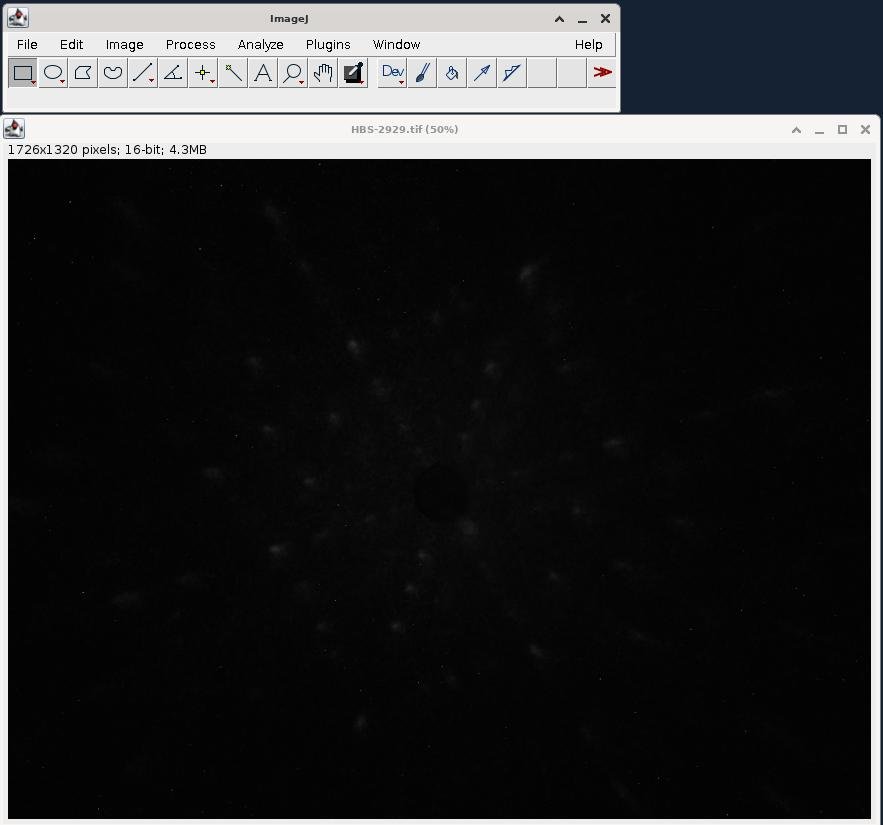
Task: Select the Flood Fill bucket tool
Action: pyautogui.click(x=452, y=73)
